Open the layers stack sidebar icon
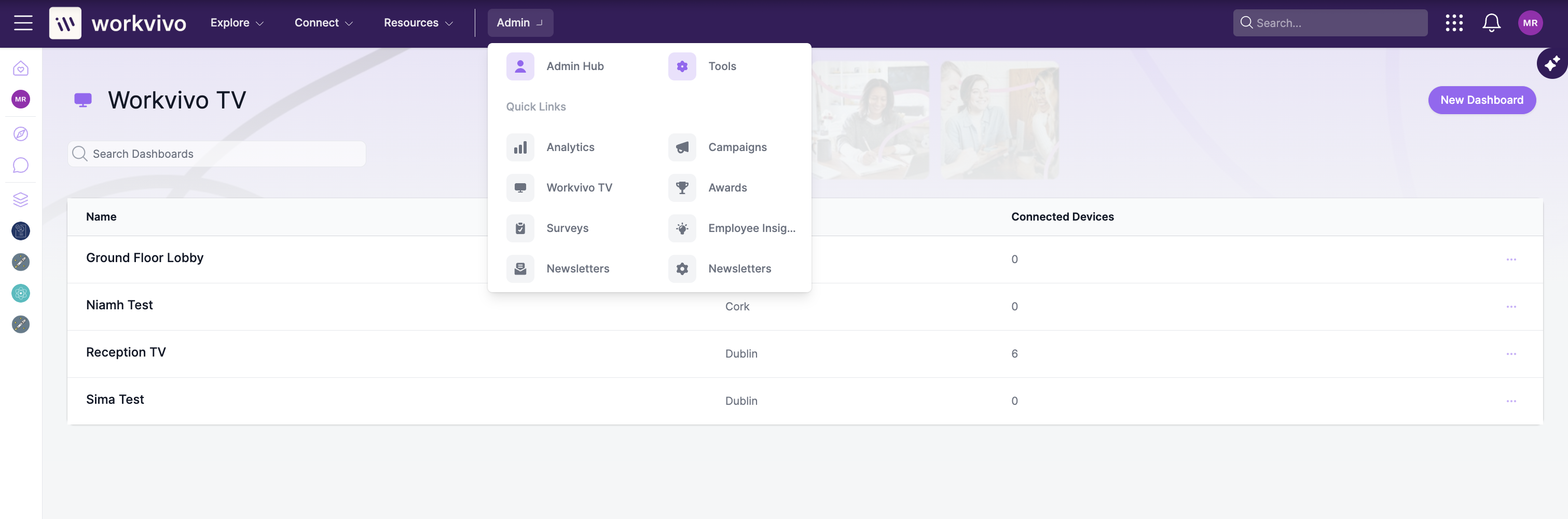 tap(21, 199)
